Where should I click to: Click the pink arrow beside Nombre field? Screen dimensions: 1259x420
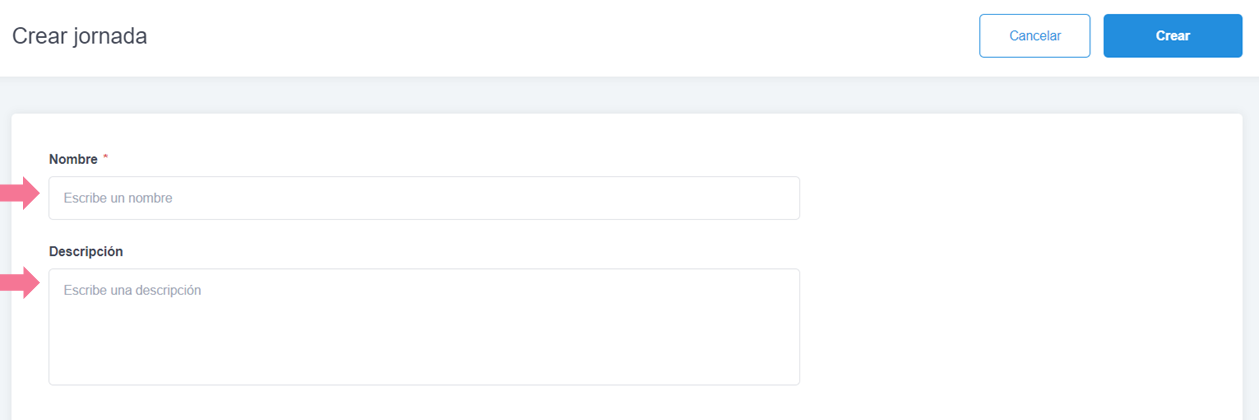[20, 193]
